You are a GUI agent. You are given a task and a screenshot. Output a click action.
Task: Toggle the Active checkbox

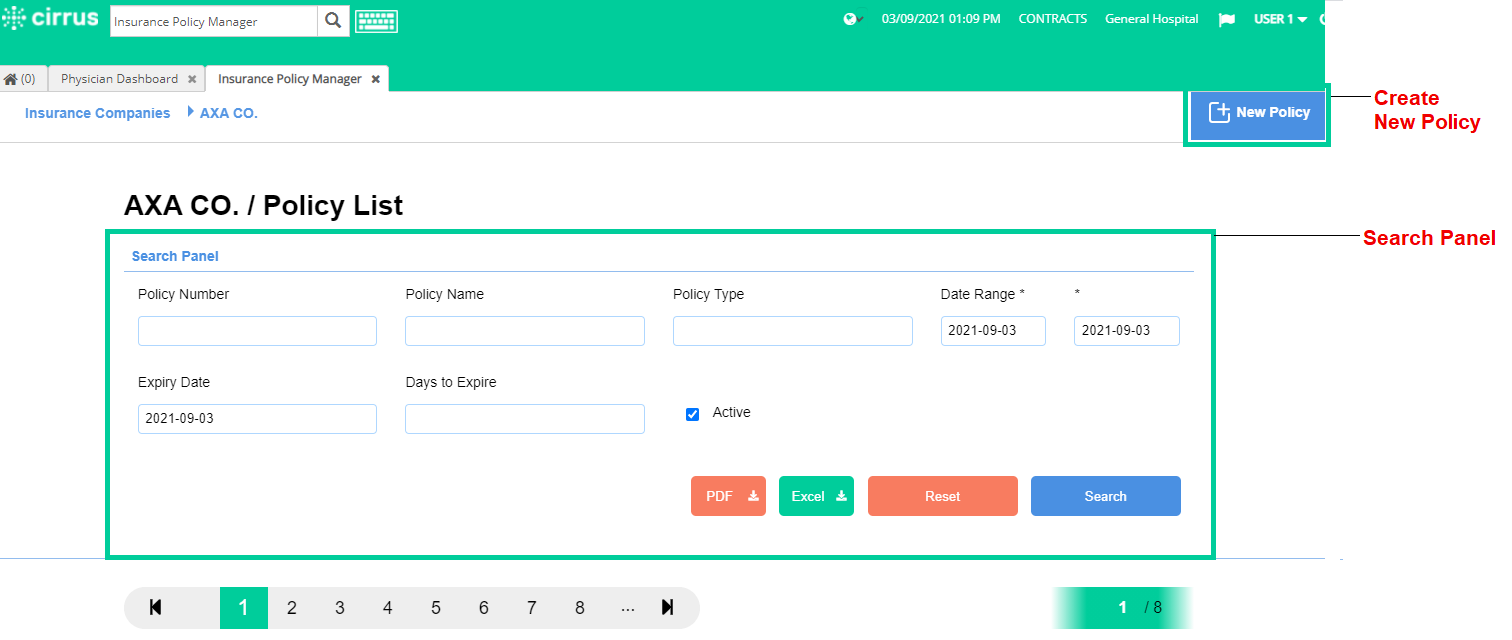[692, 414]
